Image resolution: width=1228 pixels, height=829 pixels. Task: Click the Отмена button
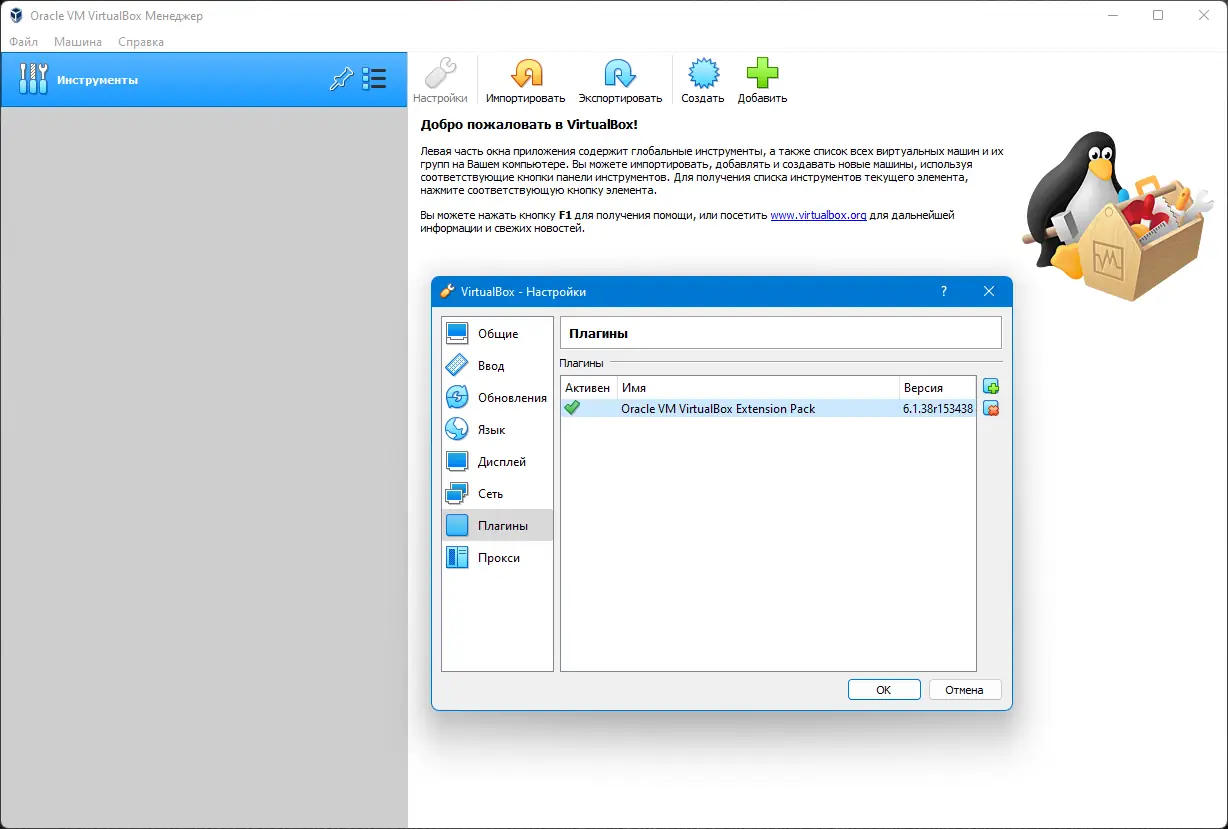click(x=965, y=689)
